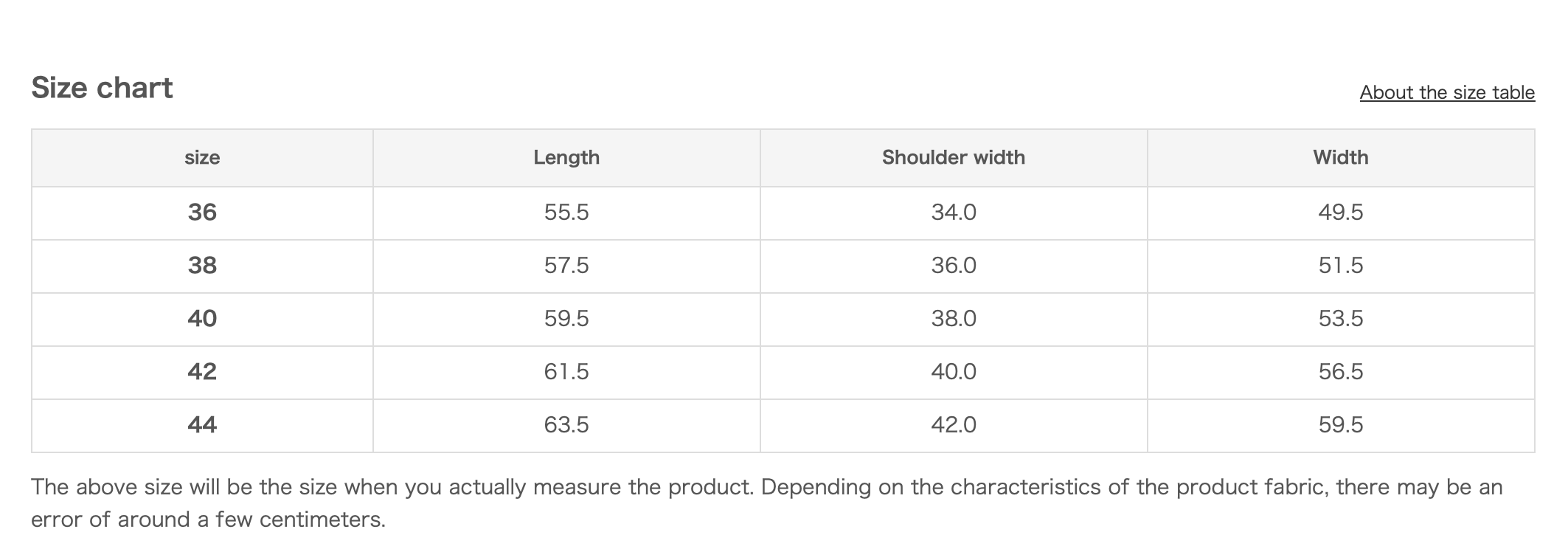This screenshot has height=552, width=1568.
Task: Click the 59.5 width value for size 44
Action: tap(1340, 425)
